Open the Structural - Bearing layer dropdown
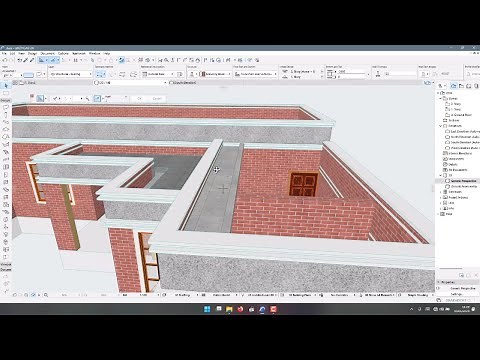Image resolution: width=480 pixels, height=360 pixels. coord(70,74)
